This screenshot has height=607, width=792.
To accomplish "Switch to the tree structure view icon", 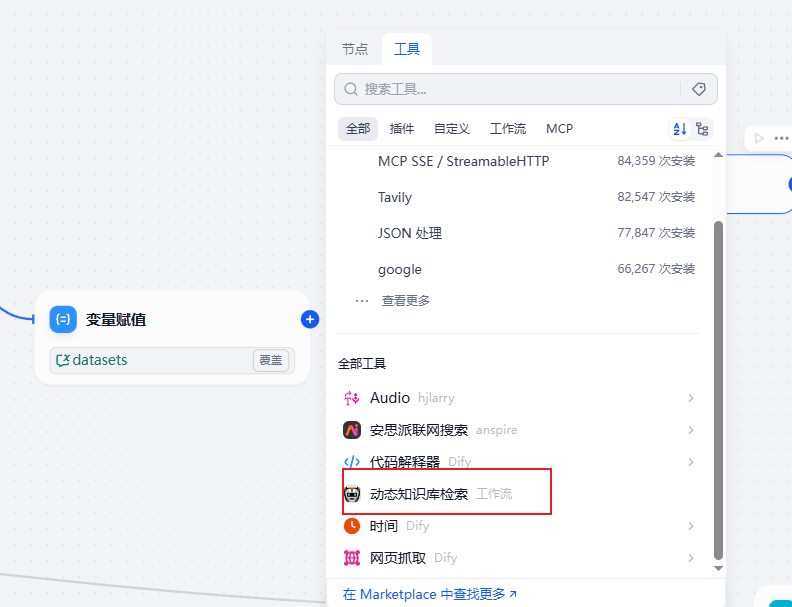I will [702, 129].
